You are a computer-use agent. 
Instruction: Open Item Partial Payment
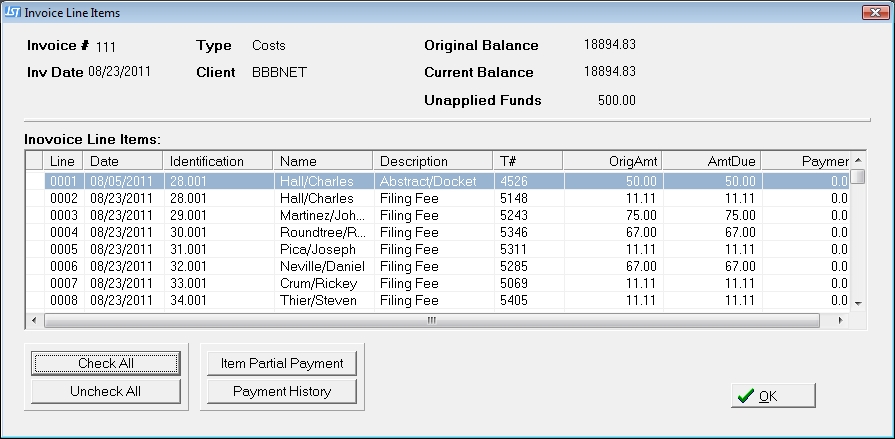[282, 363]
